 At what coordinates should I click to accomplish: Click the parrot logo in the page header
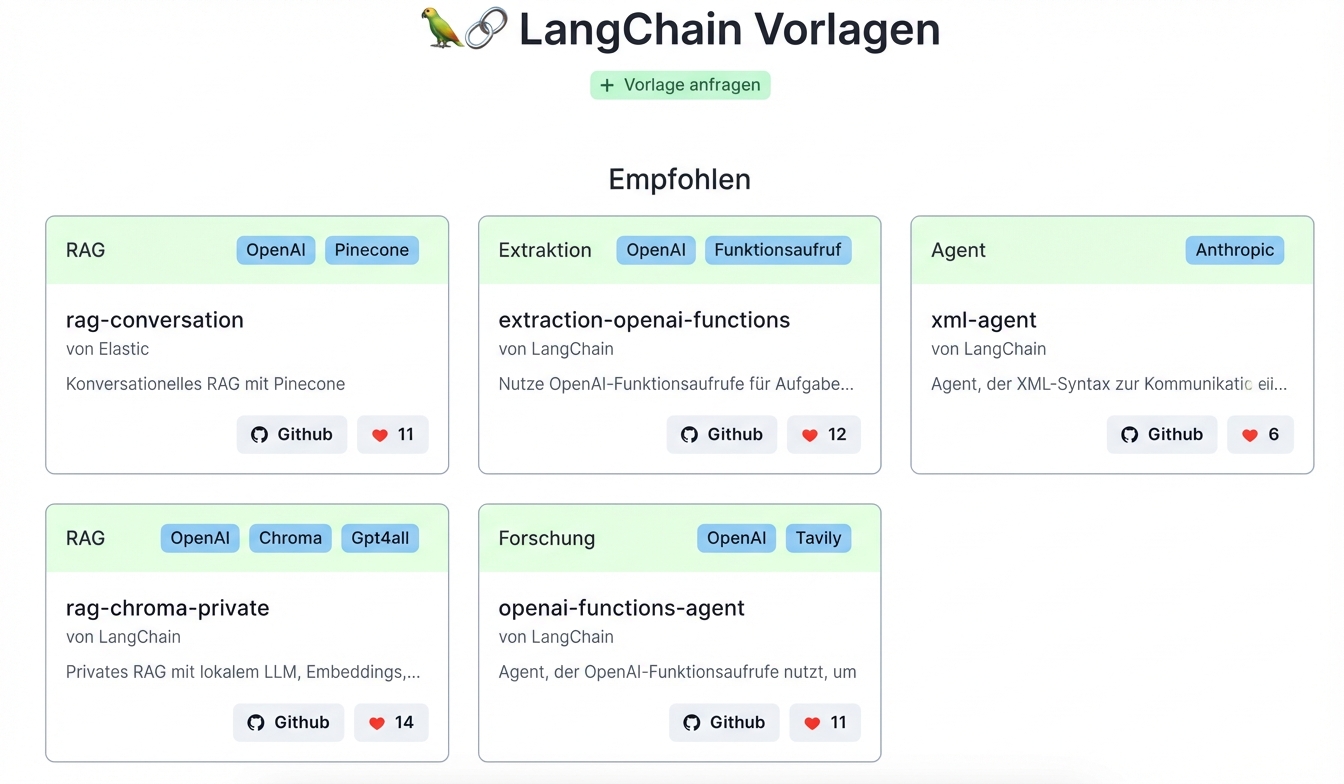point(440,29)
